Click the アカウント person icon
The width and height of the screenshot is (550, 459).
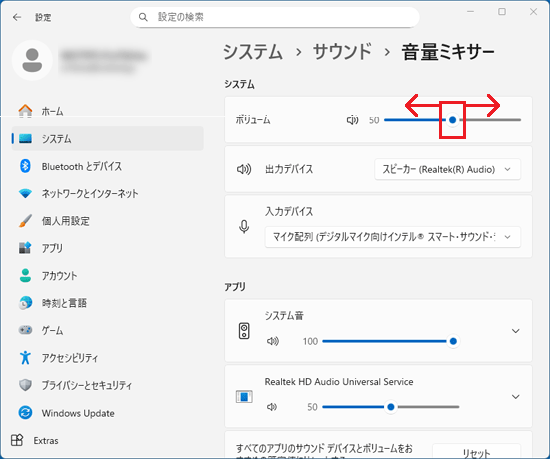click(25, 275)
